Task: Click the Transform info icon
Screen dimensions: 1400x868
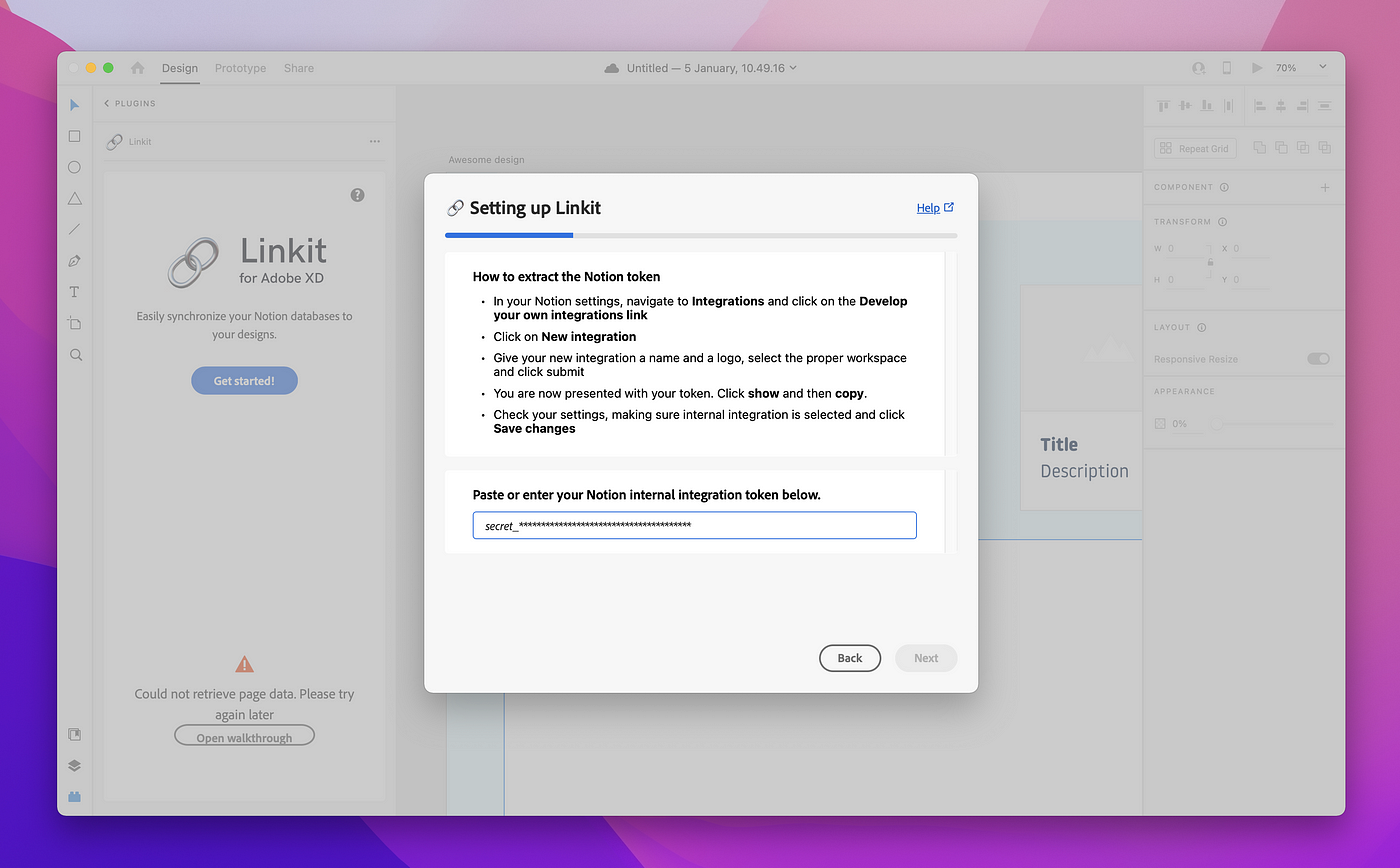Action: (x=1222, y=222)
